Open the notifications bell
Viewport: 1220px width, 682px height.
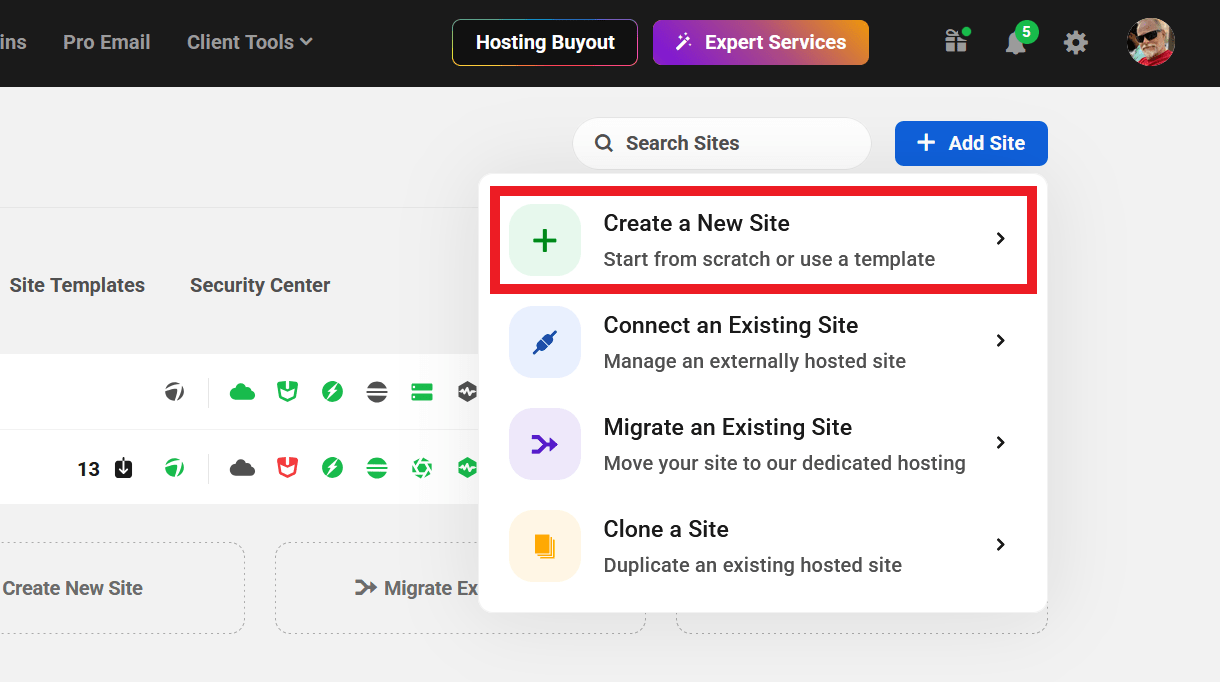[x=1016, y=42]
